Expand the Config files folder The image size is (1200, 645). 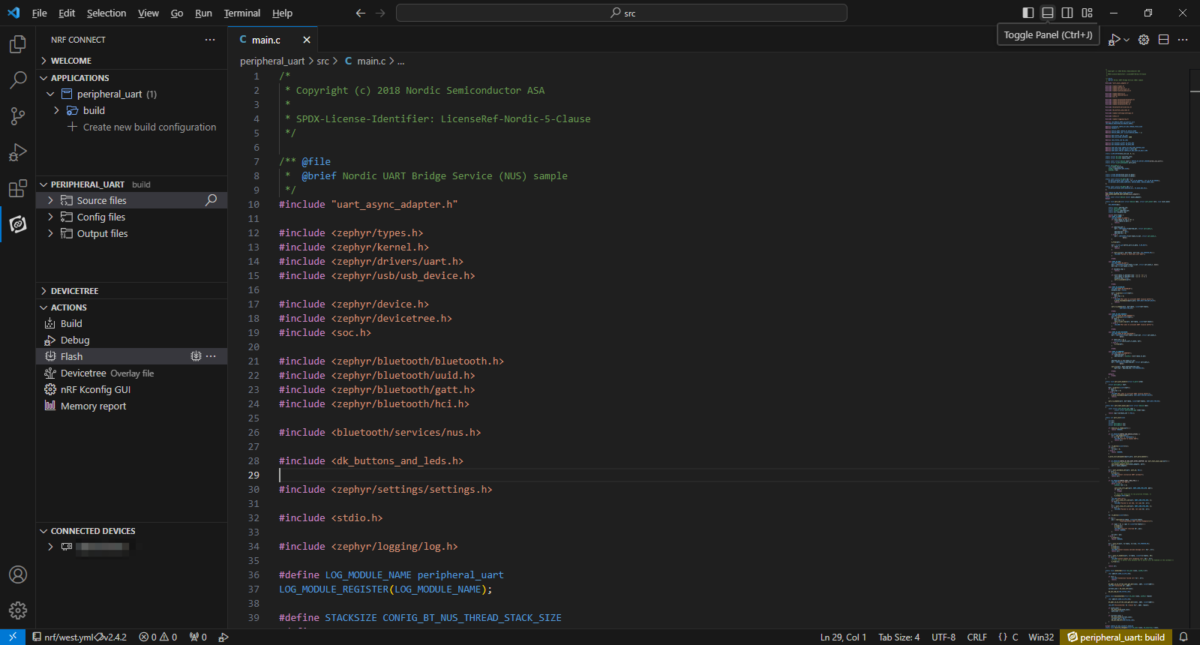tap(50, 217)
